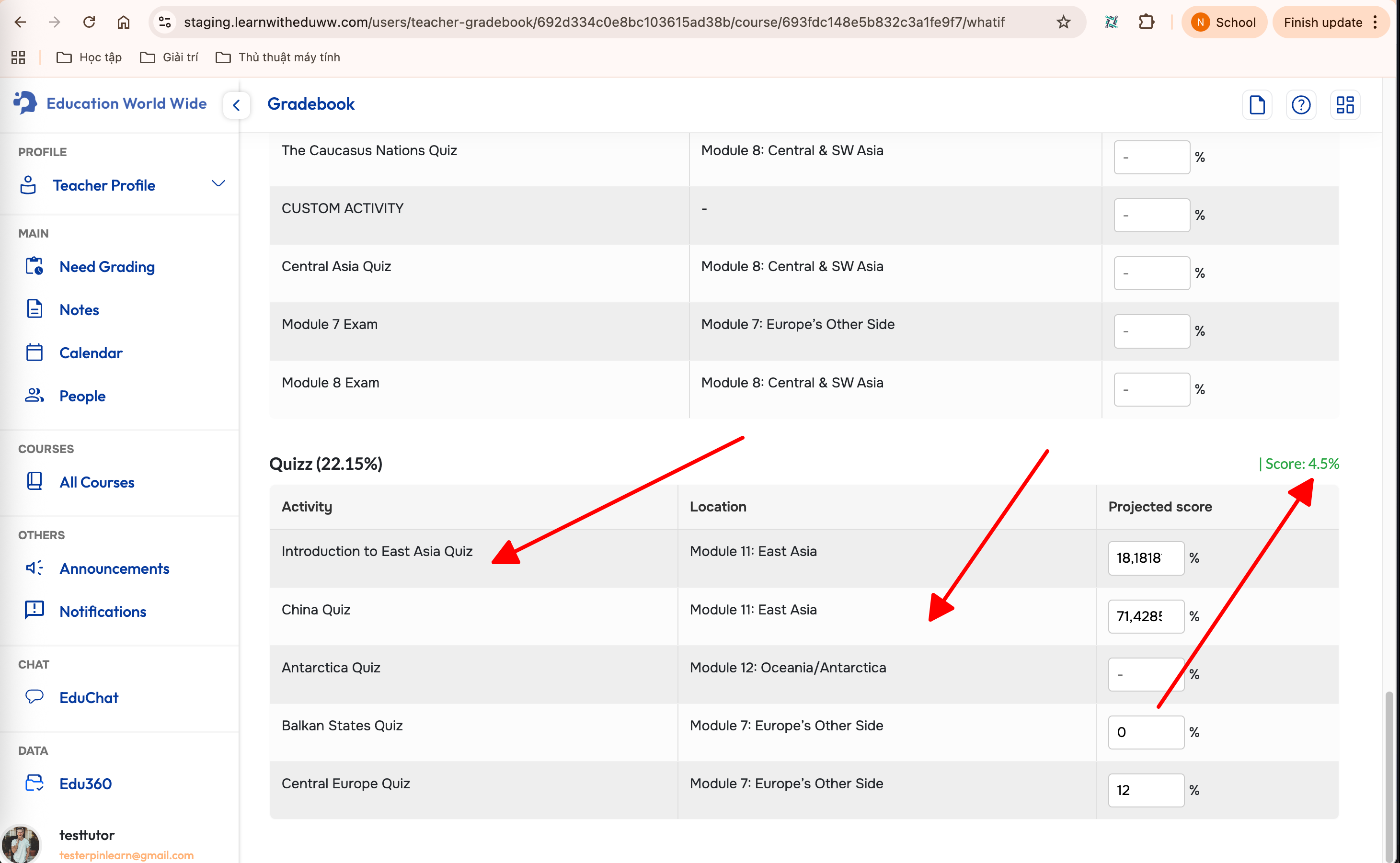Click the browser home icon
1400x863 pixels.
click(x=123, y=22)
